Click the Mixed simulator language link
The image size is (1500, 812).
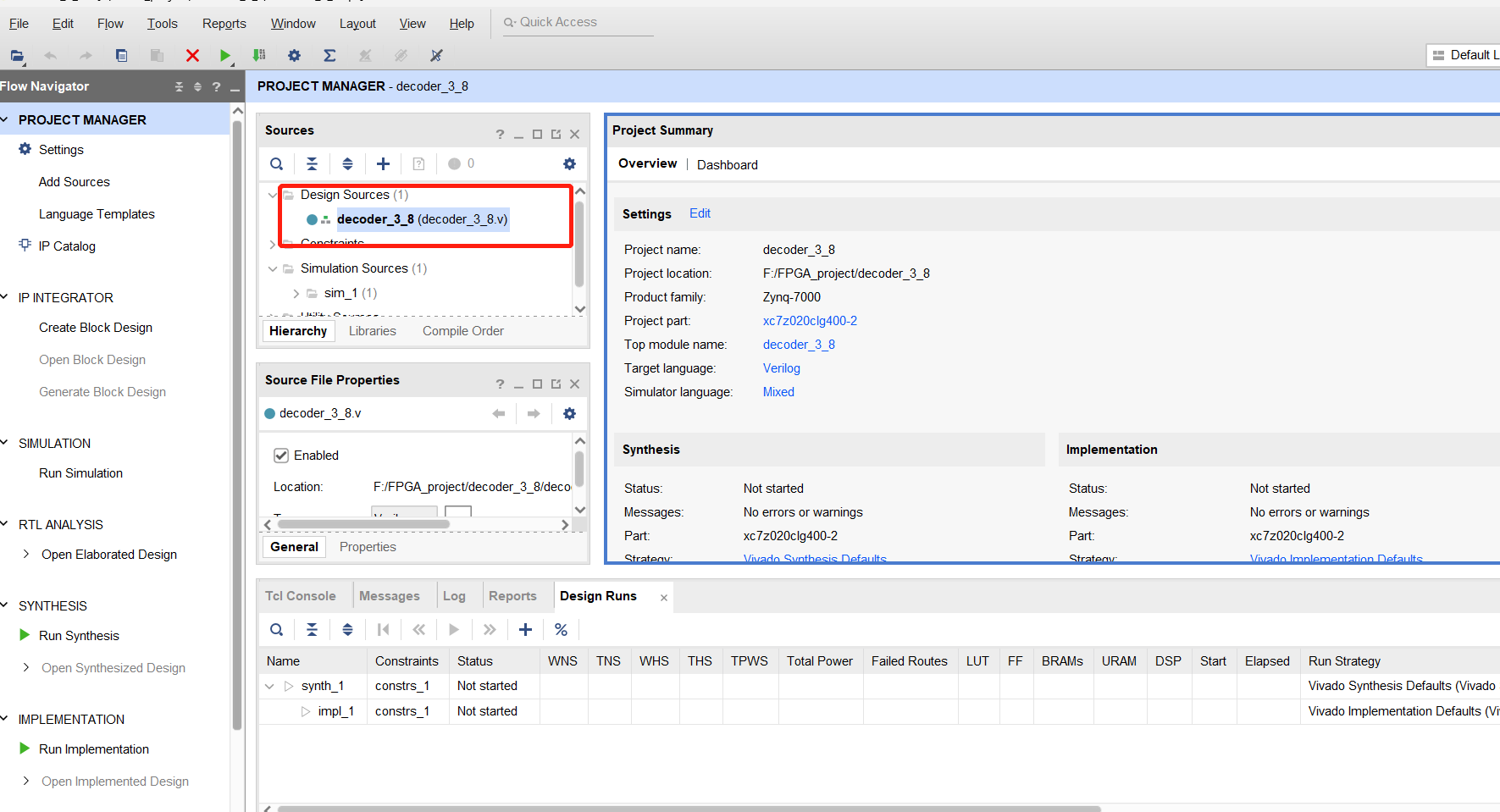[x=778, y=392]
